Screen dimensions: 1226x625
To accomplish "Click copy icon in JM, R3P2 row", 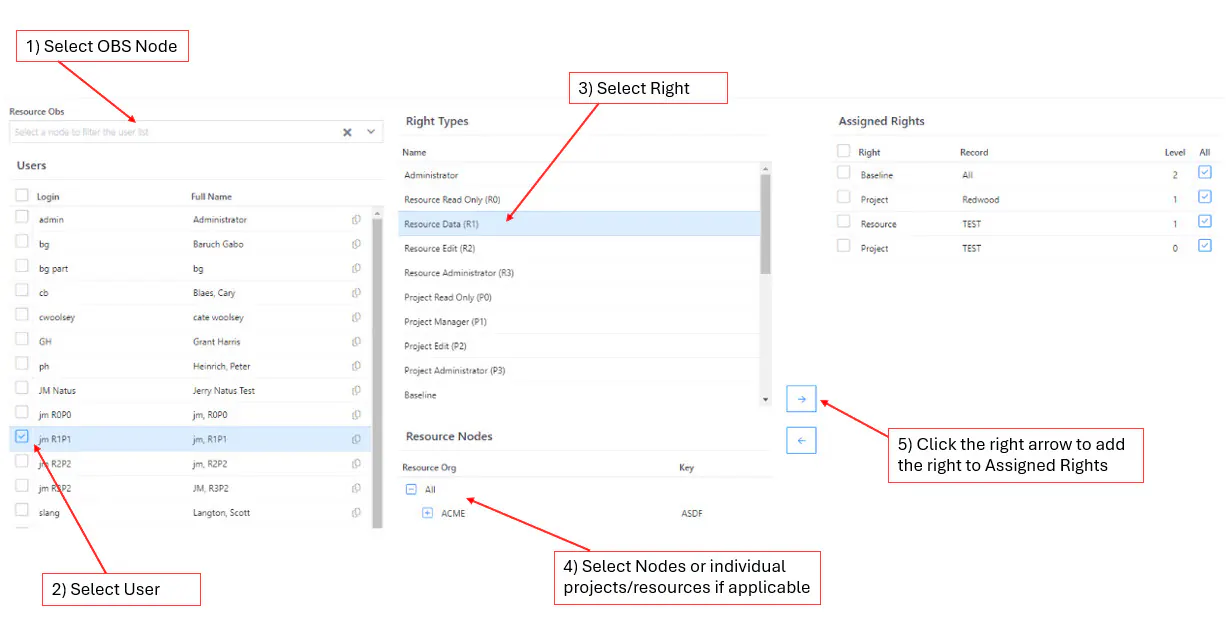I will coord(356,488).
